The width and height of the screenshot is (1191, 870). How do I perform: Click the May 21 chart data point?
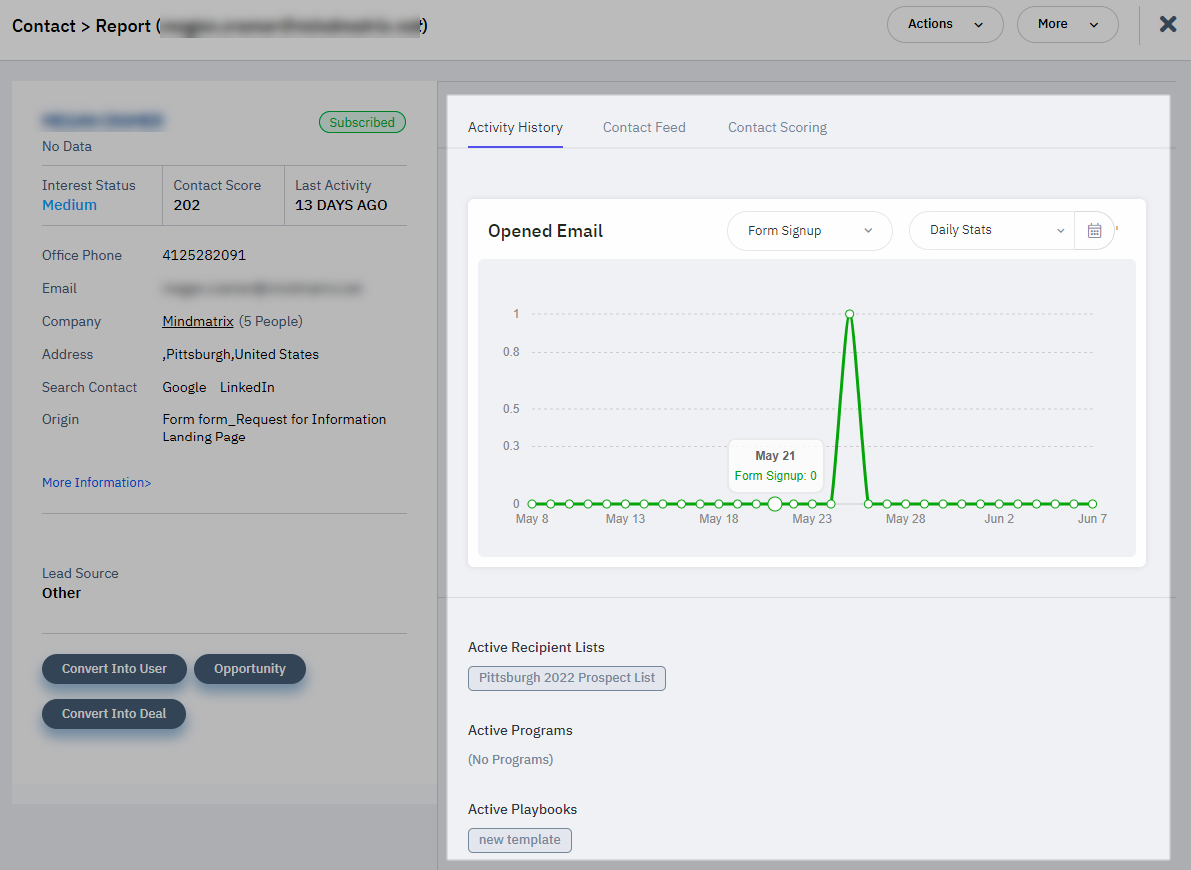click(775, 504)
